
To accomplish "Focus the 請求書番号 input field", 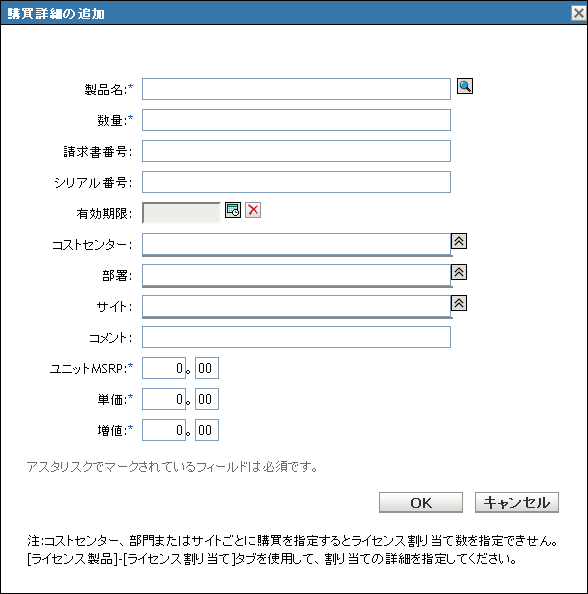I will pos(296,151).
